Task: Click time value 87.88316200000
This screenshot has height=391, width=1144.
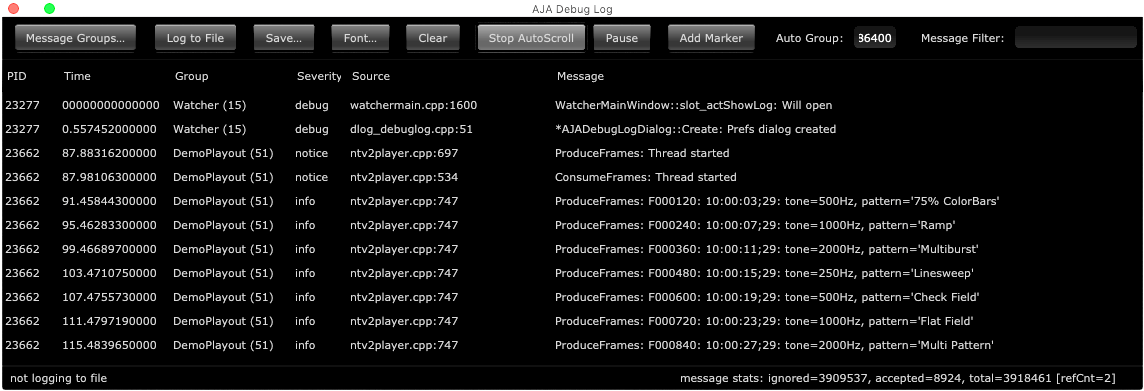Action: [109, 153]
